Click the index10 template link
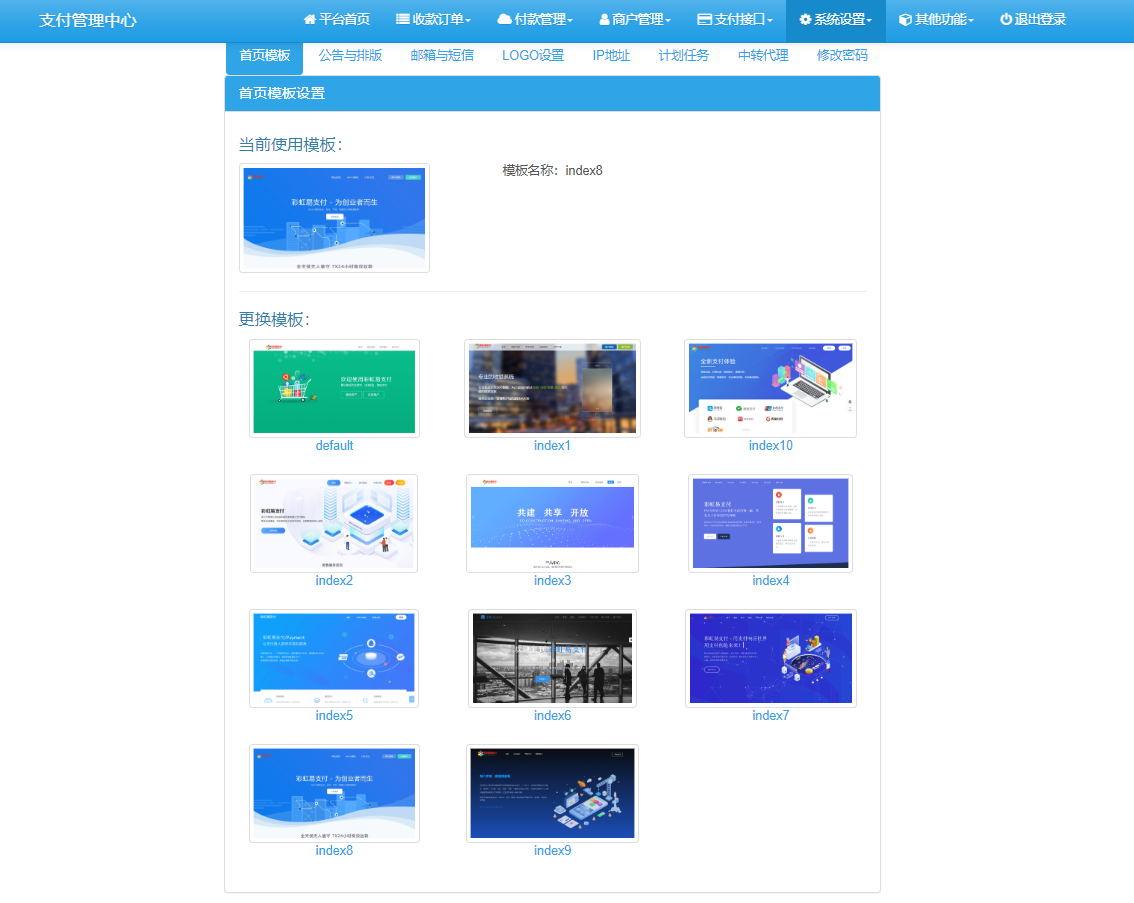1134x903 pixels. pos(769,445)
